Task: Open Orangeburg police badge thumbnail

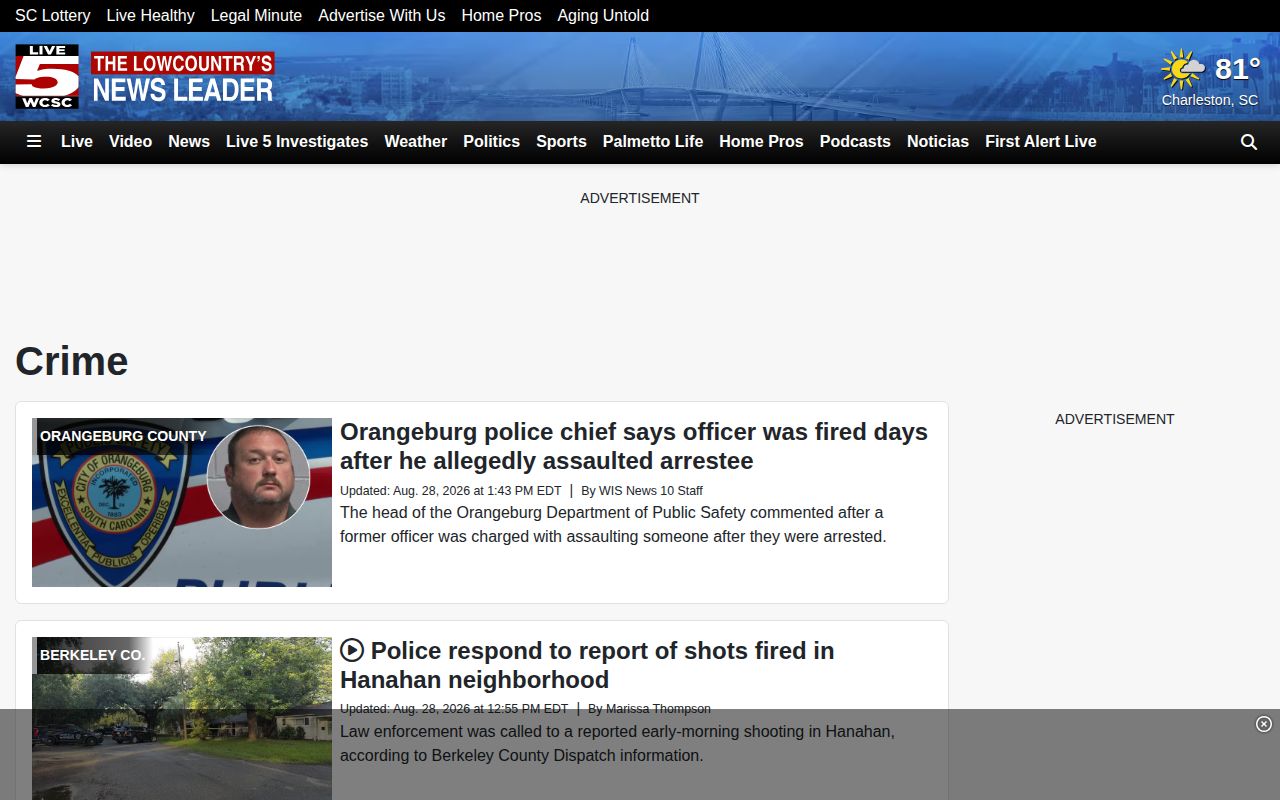Action: pos(182,502)
